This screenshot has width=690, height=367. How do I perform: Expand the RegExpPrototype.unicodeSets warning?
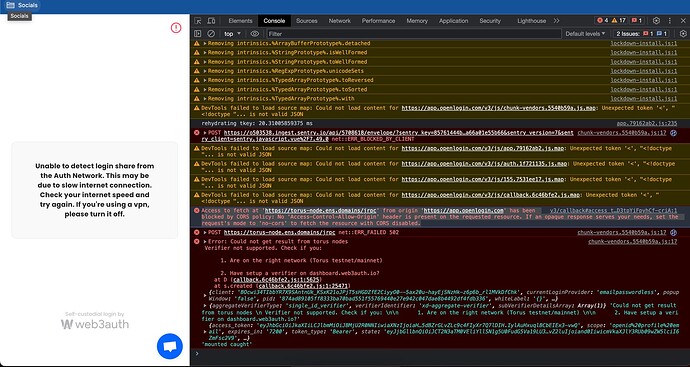205,71
